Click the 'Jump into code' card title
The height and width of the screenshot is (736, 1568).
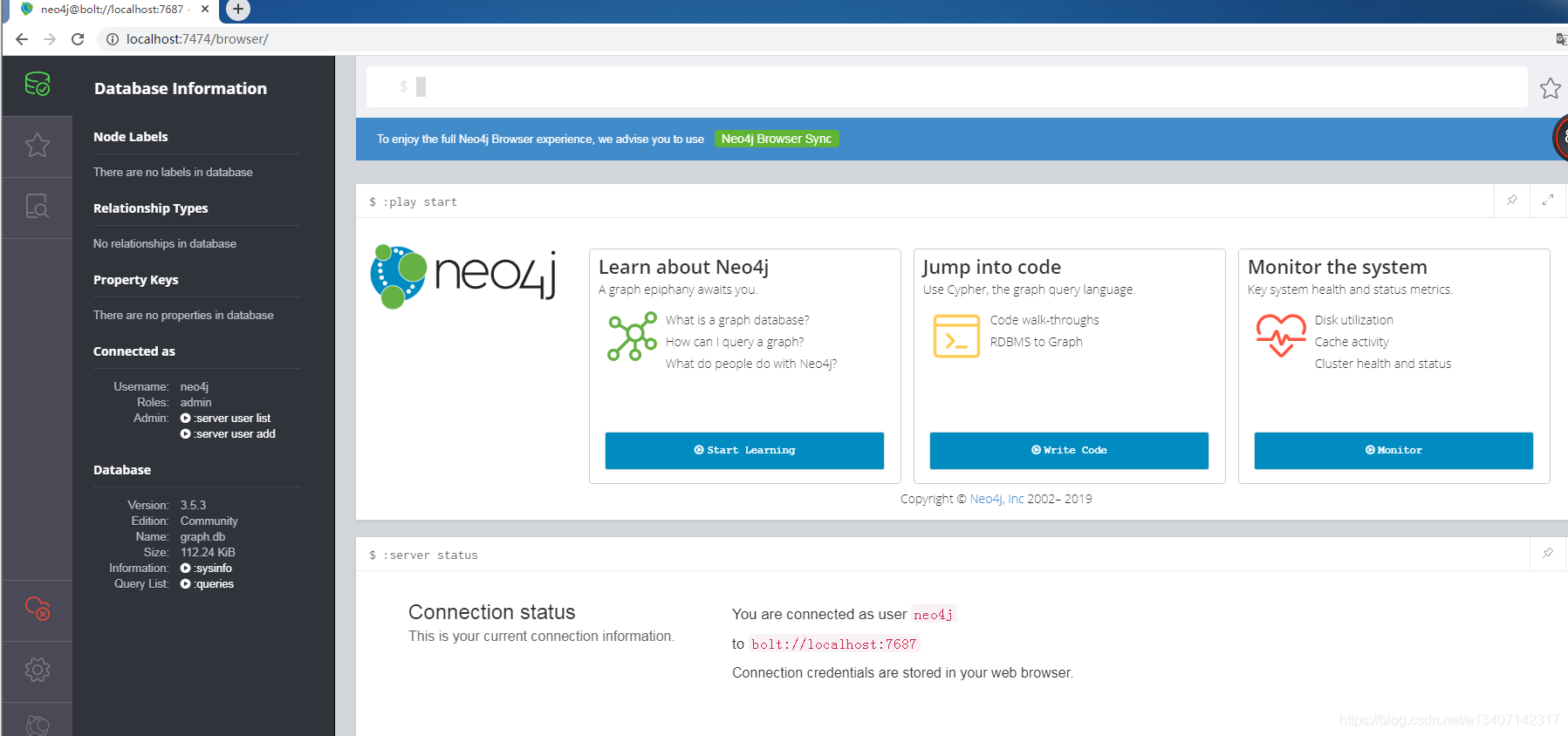991,268
